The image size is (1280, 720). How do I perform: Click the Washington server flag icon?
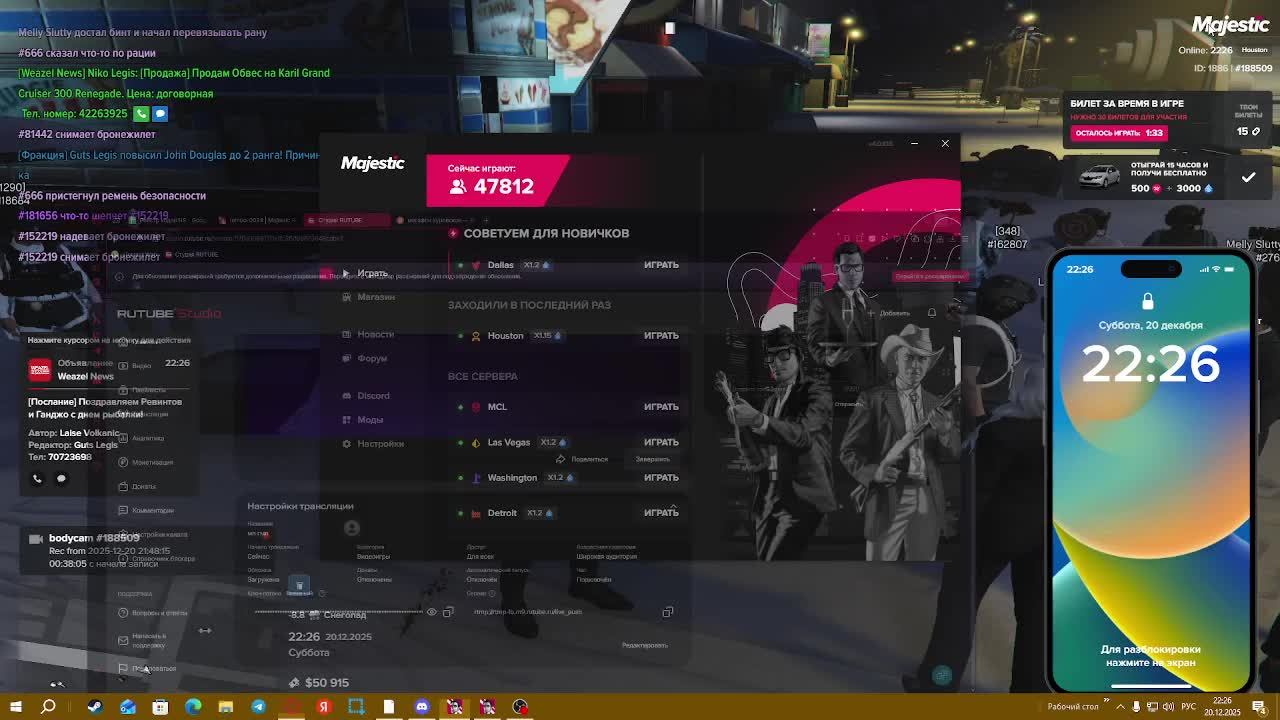475,478
